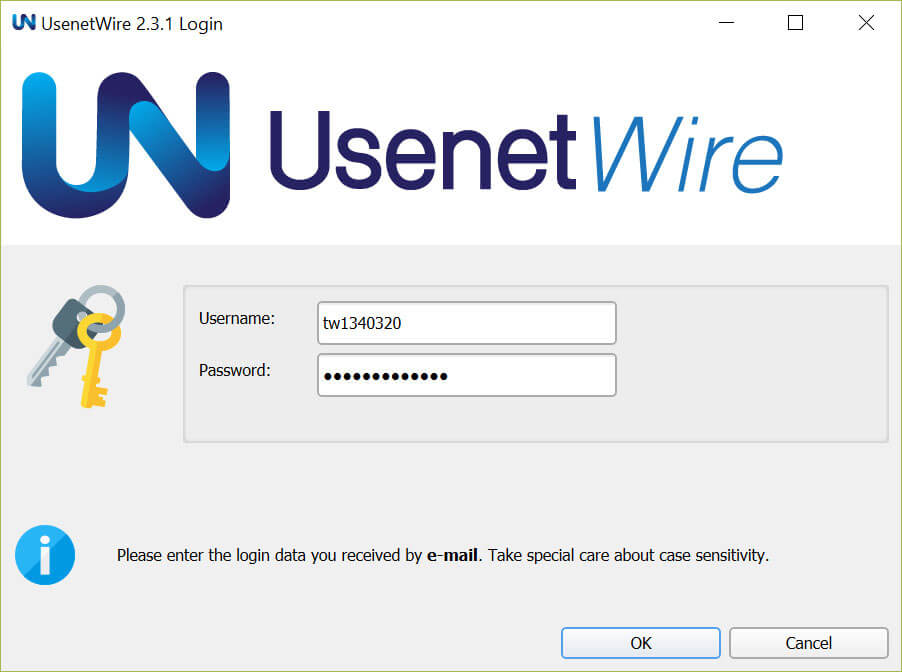Screen dimensions: 902x672
Task: Click empty space below the Password field
Action: point(466,418)
